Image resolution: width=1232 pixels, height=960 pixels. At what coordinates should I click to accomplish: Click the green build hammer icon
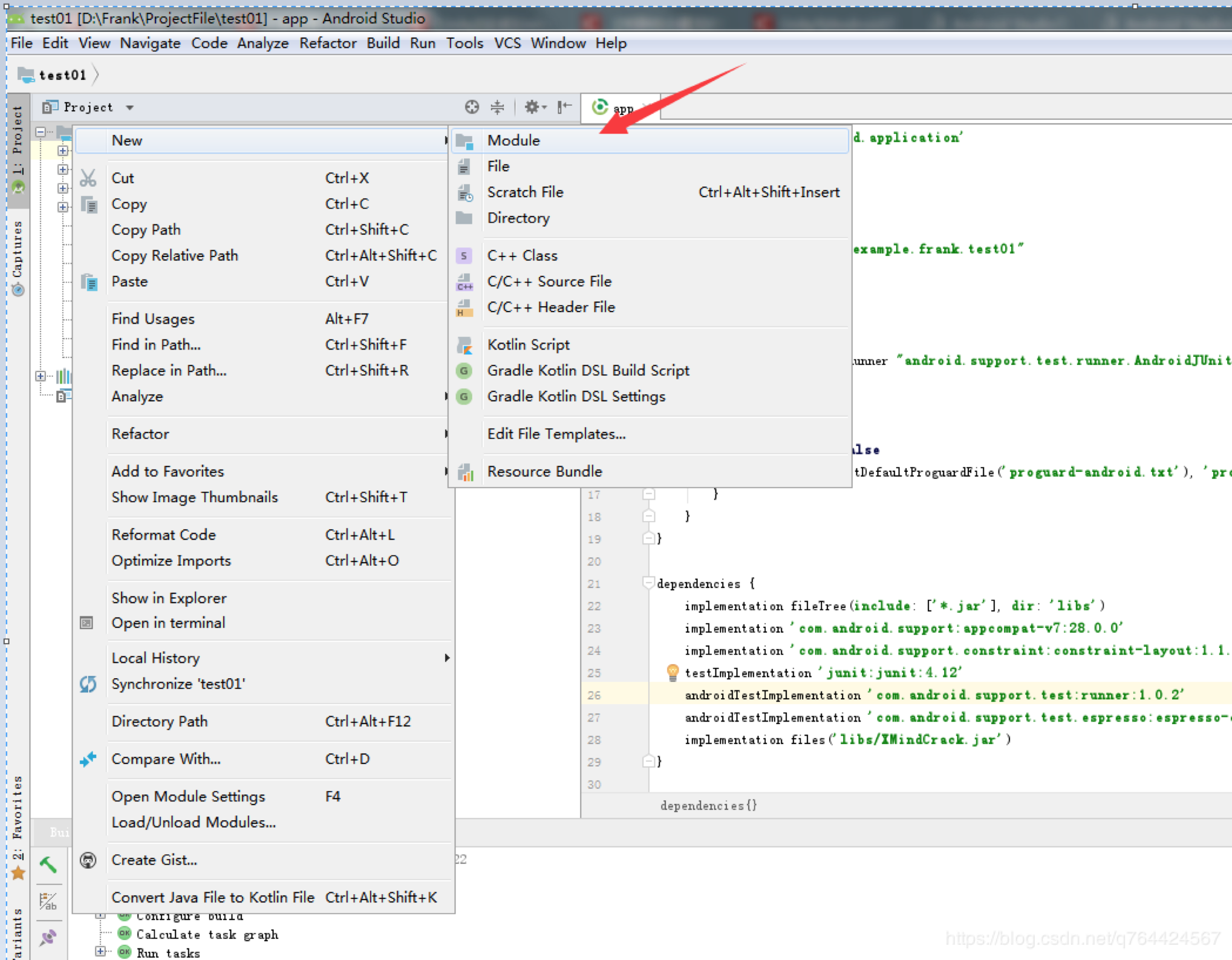click(48, 865)
